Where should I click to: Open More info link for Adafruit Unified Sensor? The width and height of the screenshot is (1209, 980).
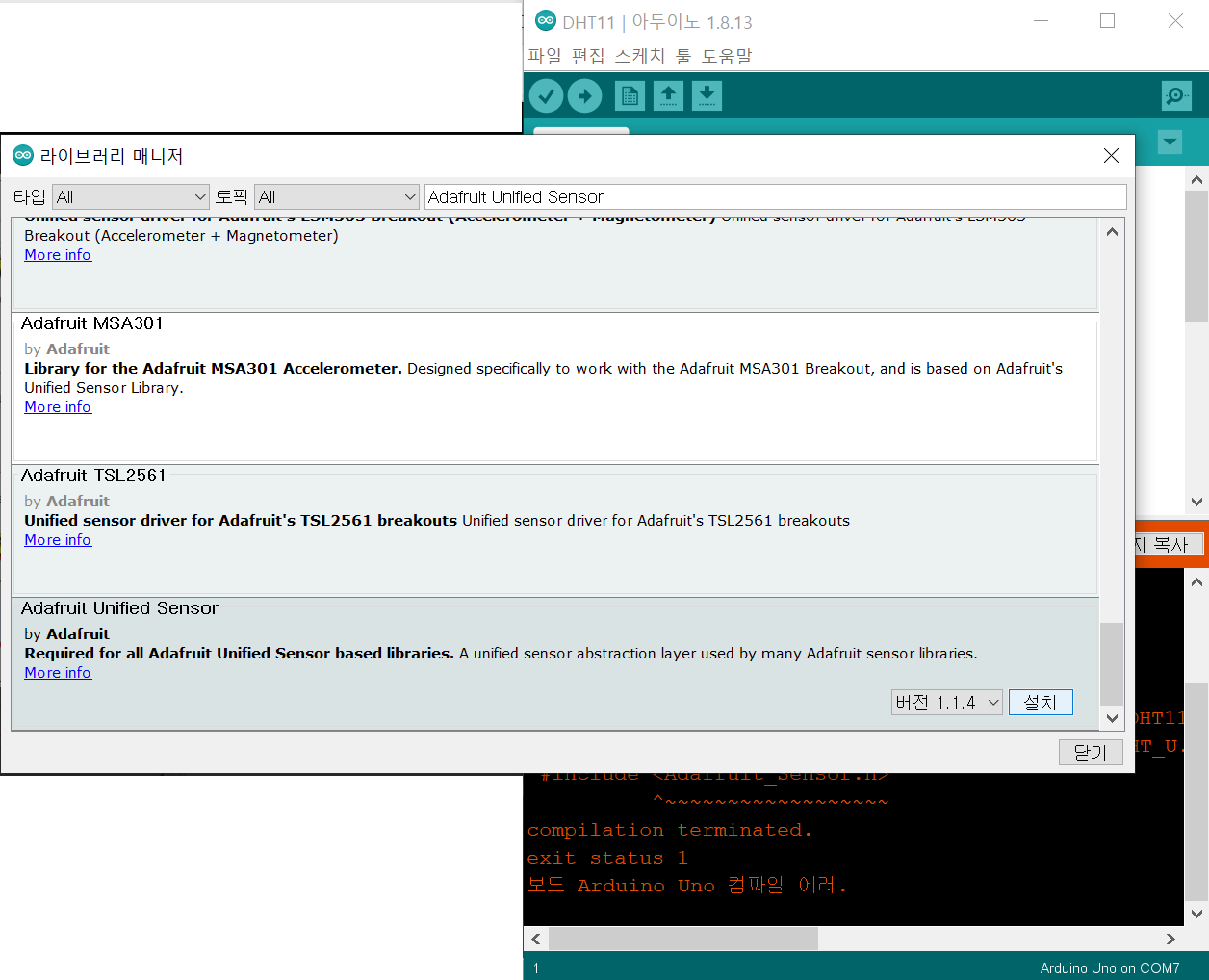[58, 673]
